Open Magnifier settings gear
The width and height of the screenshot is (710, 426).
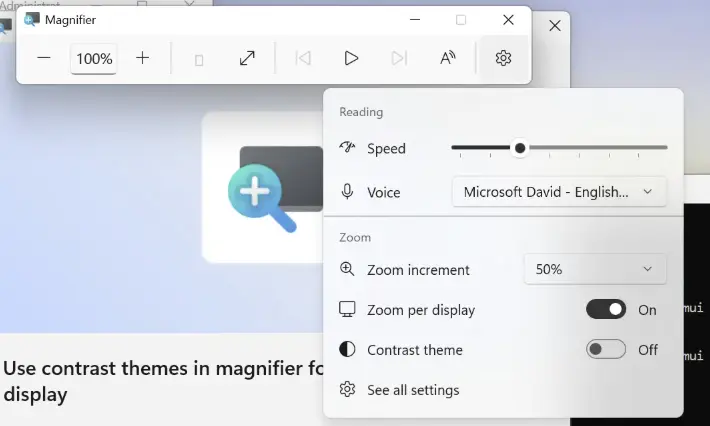point(503,58)
